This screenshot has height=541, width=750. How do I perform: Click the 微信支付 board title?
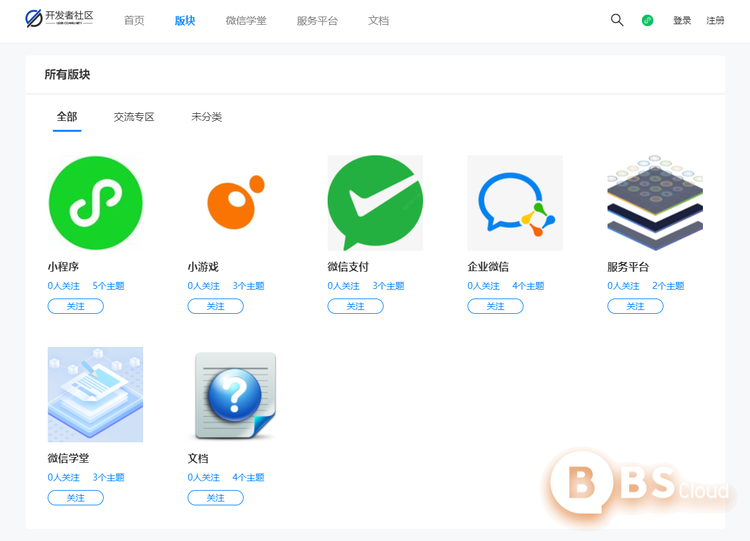tap(348, 267)
